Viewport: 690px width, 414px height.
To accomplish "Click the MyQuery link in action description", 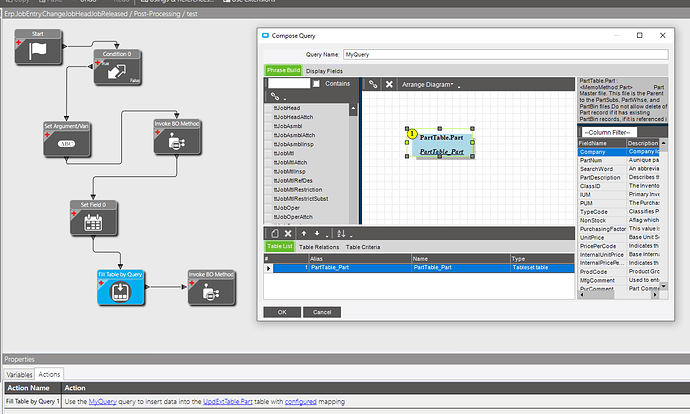I will click(102, 401).
